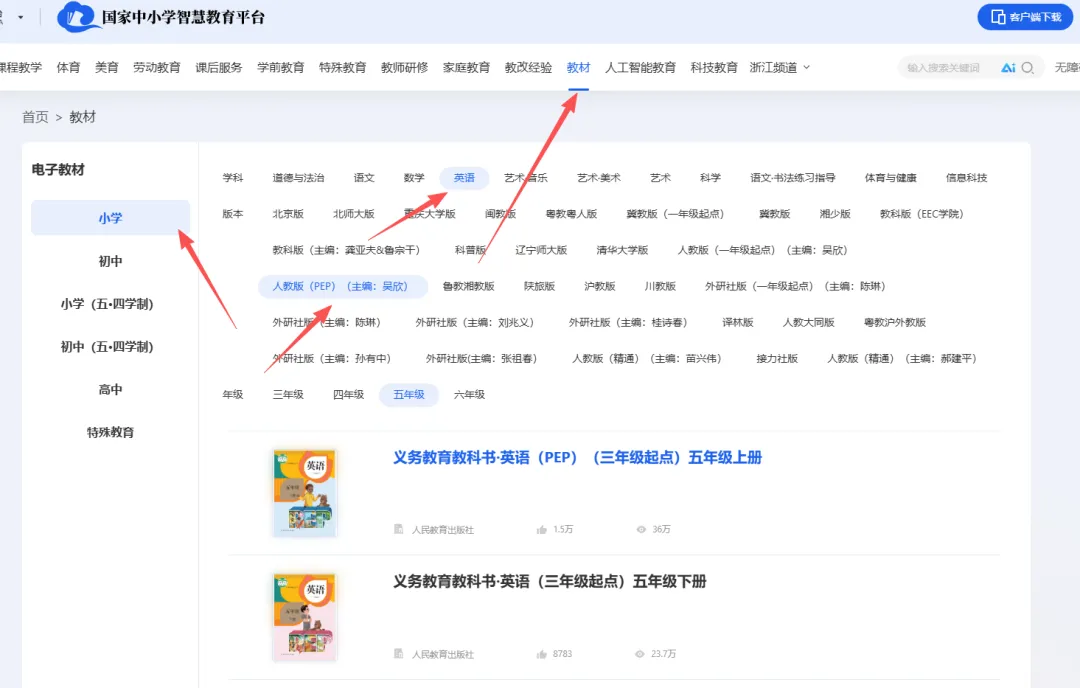The width and height of the screenshot is (1080, 688).
Task: Open the 英语五年级下册 textbook title
Action: tap(550, 581)
